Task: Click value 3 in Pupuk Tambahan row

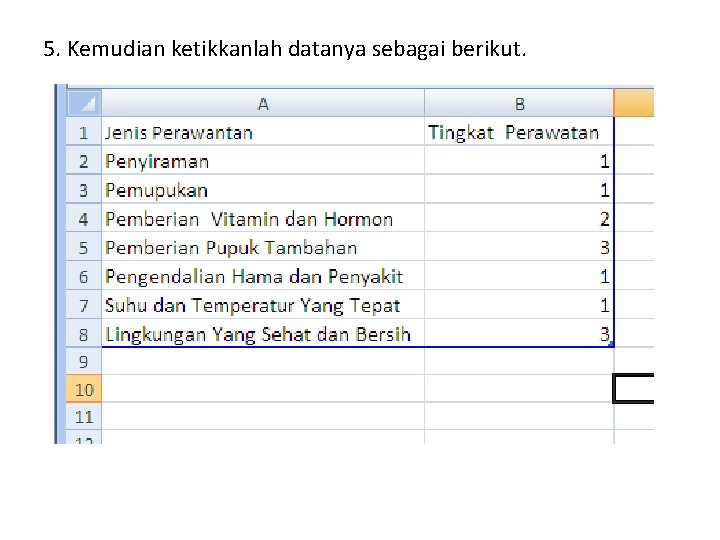Action: 519,248
